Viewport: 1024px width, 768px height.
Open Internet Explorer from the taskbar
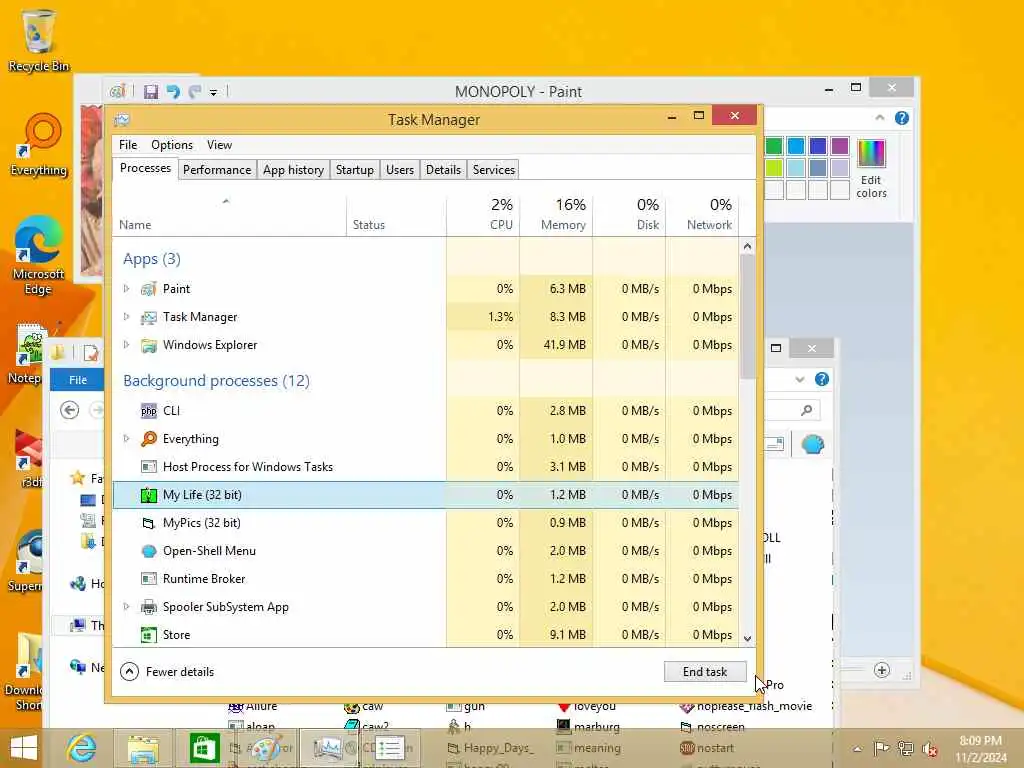pos(82,748)
